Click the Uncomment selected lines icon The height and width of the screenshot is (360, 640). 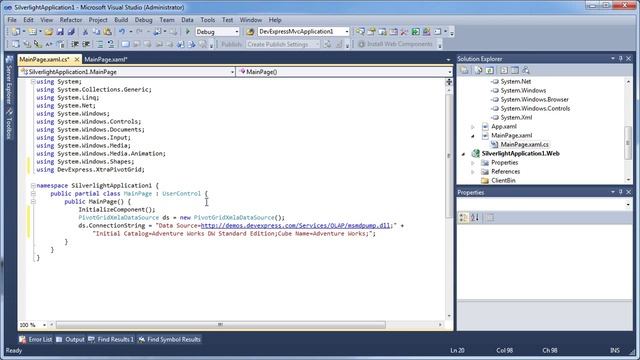click(x=111, y=44)
